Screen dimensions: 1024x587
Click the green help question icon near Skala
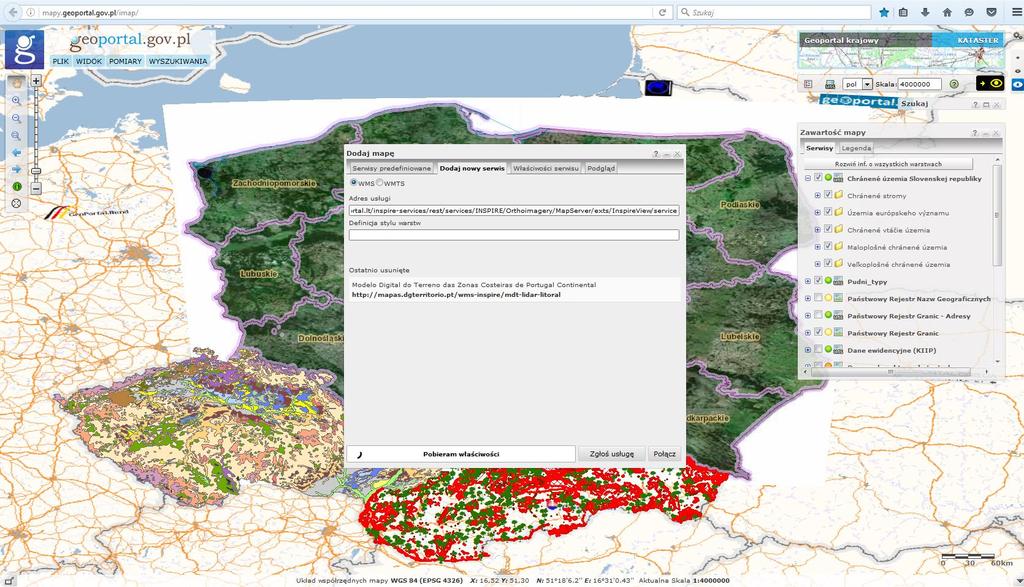tap(954, 84)
